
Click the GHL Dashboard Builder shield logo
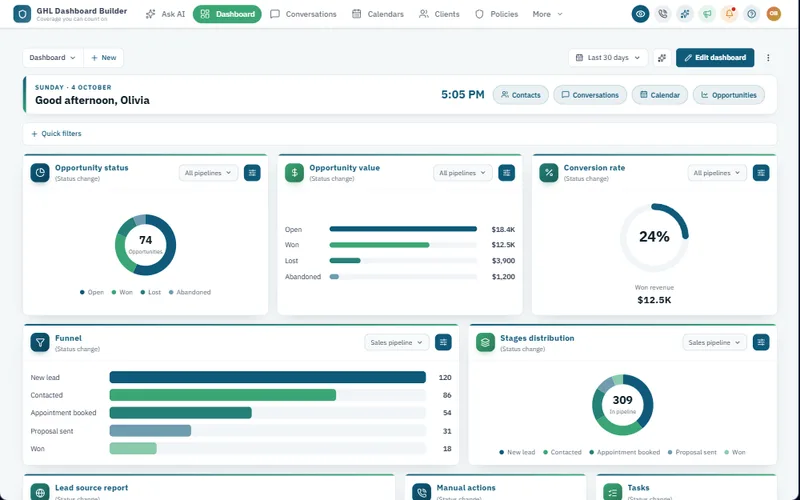pyautogui.click(x=22, y=14)
